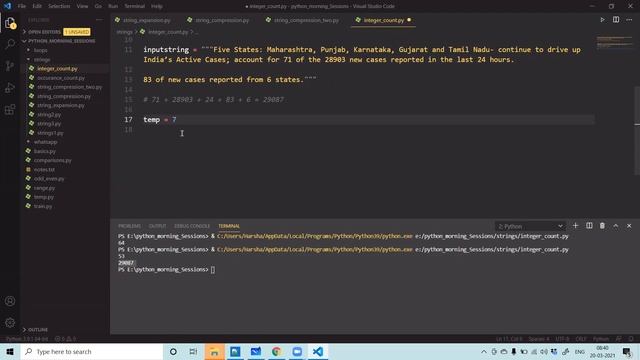640x360 pixels.
Task: Open terminal selector dropdown '2: Python'
Action: pos(530,226)
